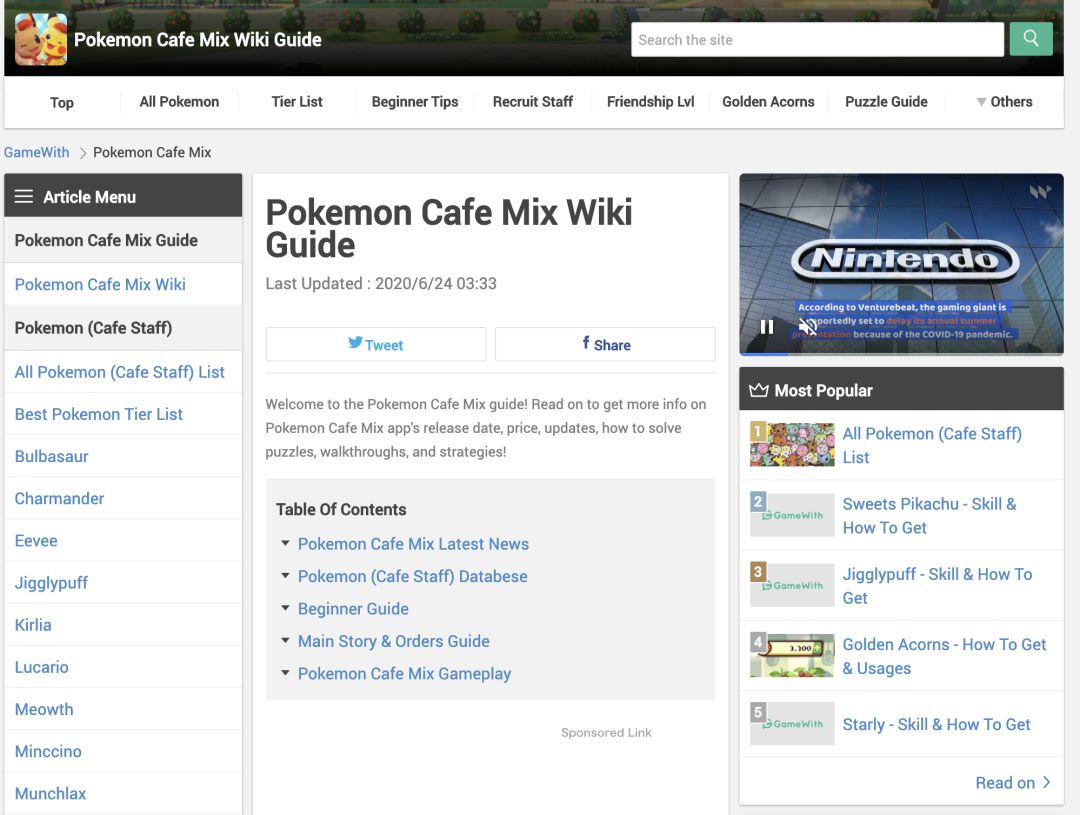Open the Article Menu hamburger icon
Screen dimensions: 1080x815
click(x=24, y=197)
